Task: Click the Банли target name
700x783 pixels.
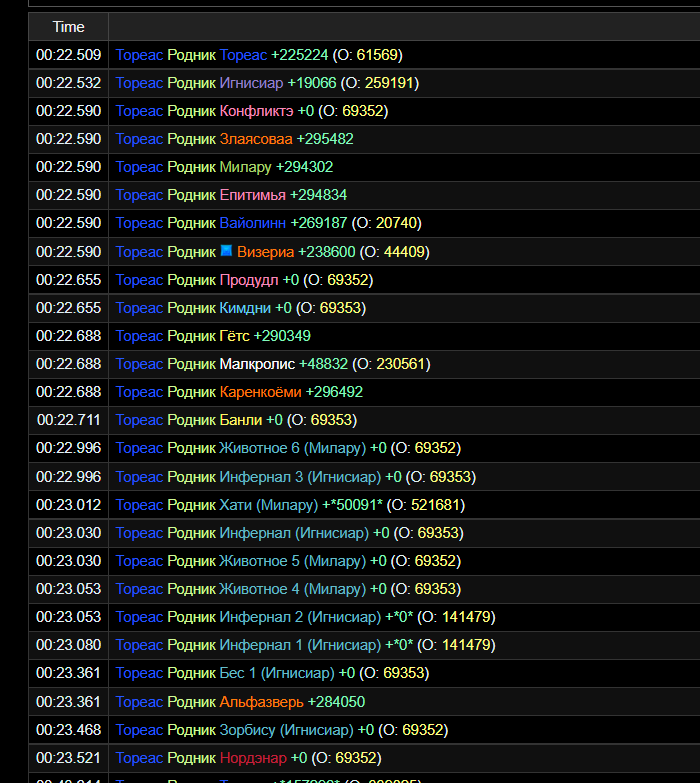Action: pyautogui.click(x=241, y=420)
